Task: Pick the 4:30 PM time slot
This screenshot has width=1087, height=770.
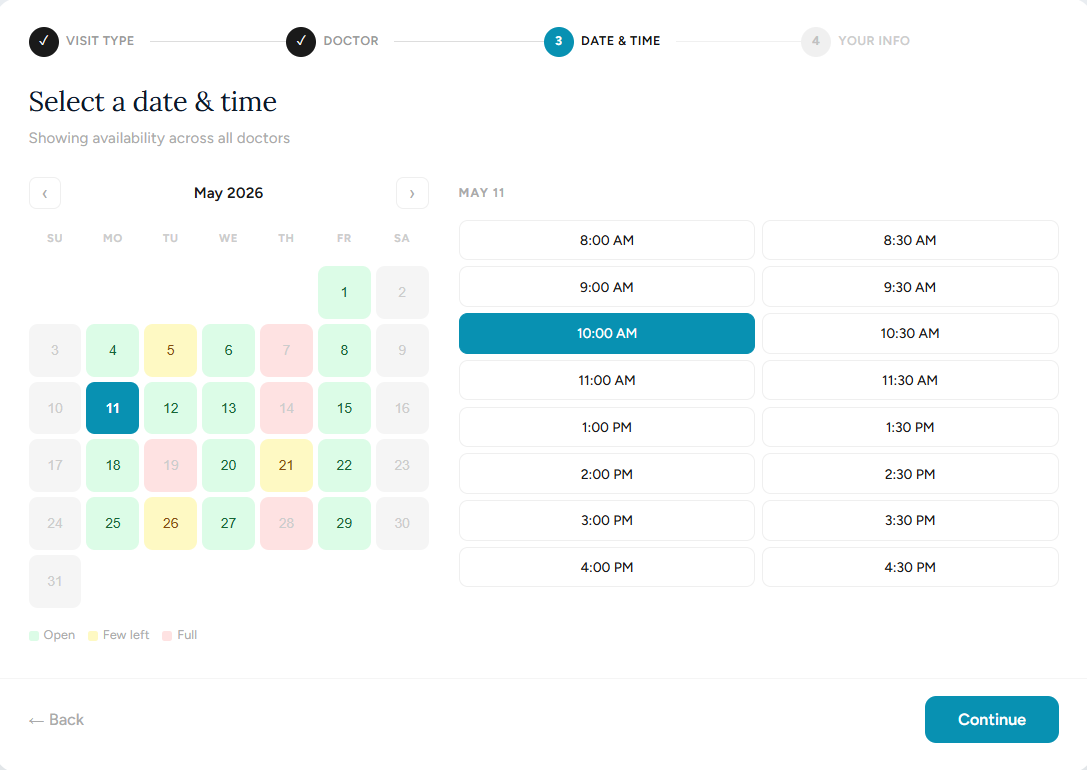Action: tap(909, 567)
